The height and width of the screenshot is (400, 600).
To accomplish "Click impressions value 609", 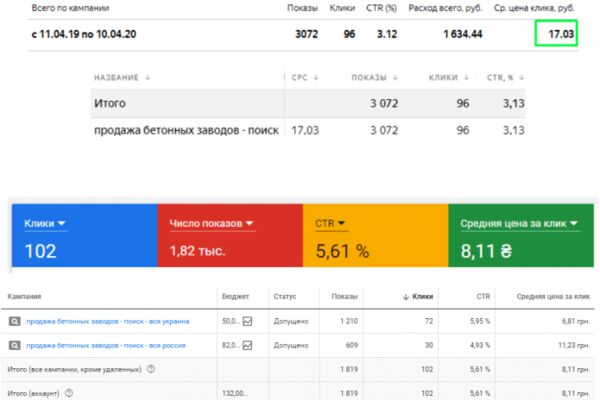I will [x=352, y=345].
